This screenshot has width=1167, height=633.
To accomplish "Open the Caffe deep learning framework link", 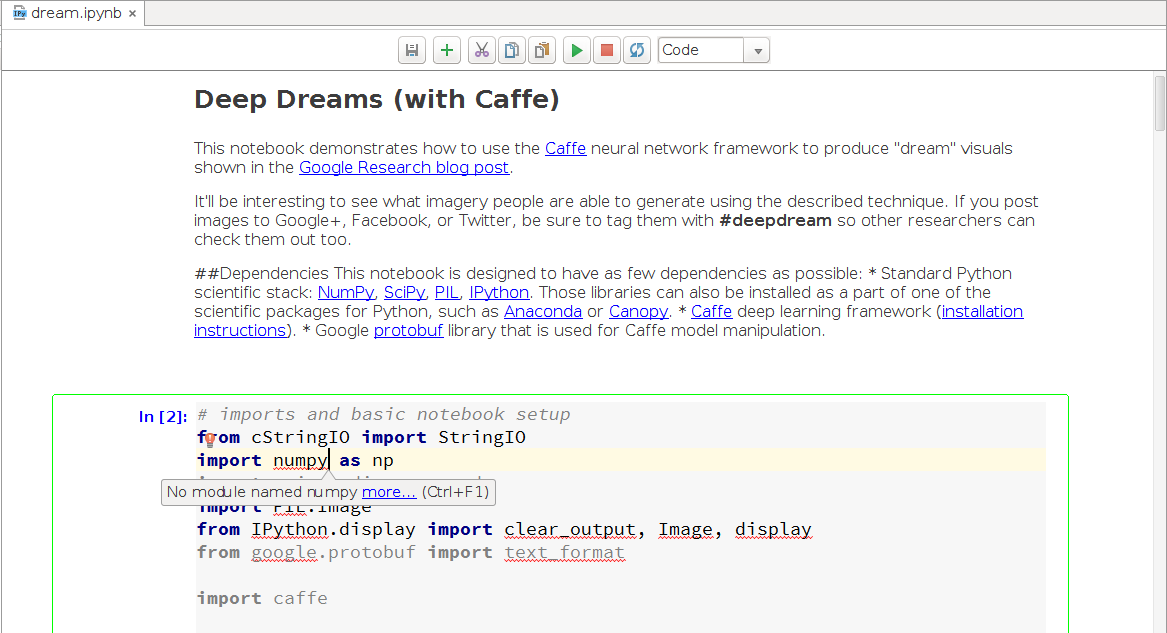I will coord(712,311).
